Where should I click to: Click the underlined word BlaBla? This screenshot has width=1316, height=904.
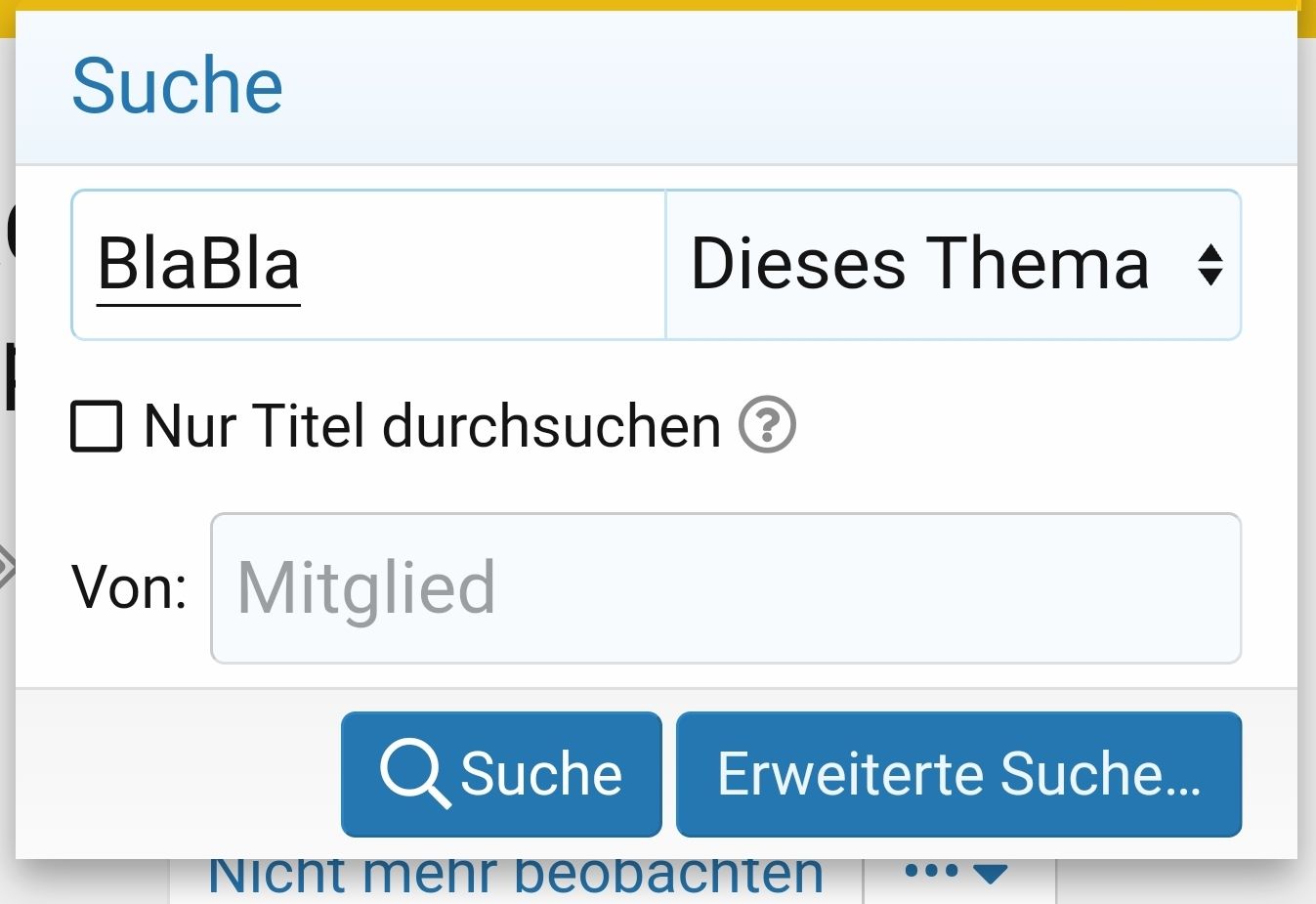[x=198, y=265]
